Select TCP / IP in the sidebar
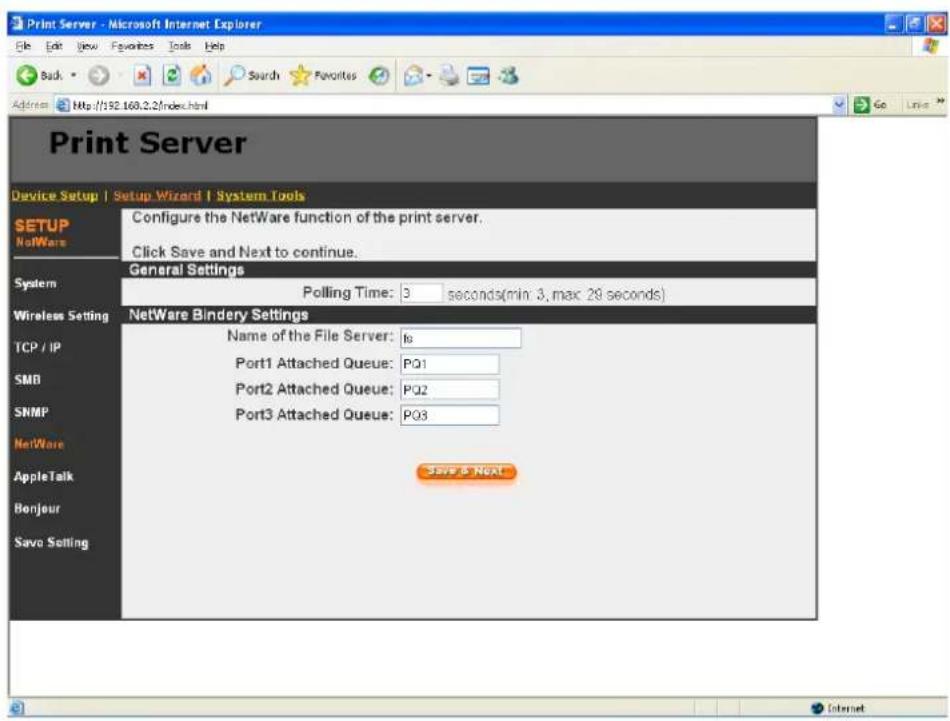 click(38, 348)
